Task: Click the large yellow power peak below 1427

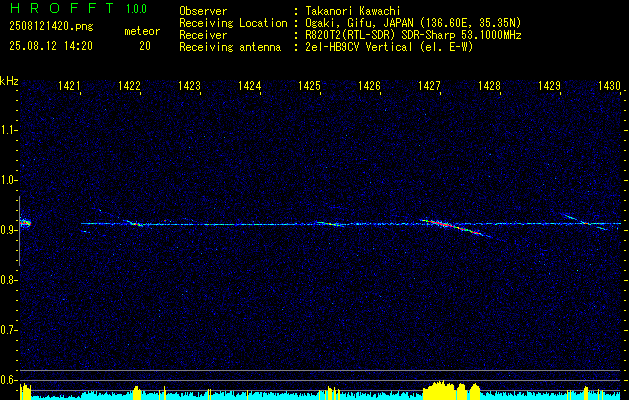Action: (440, 390)
